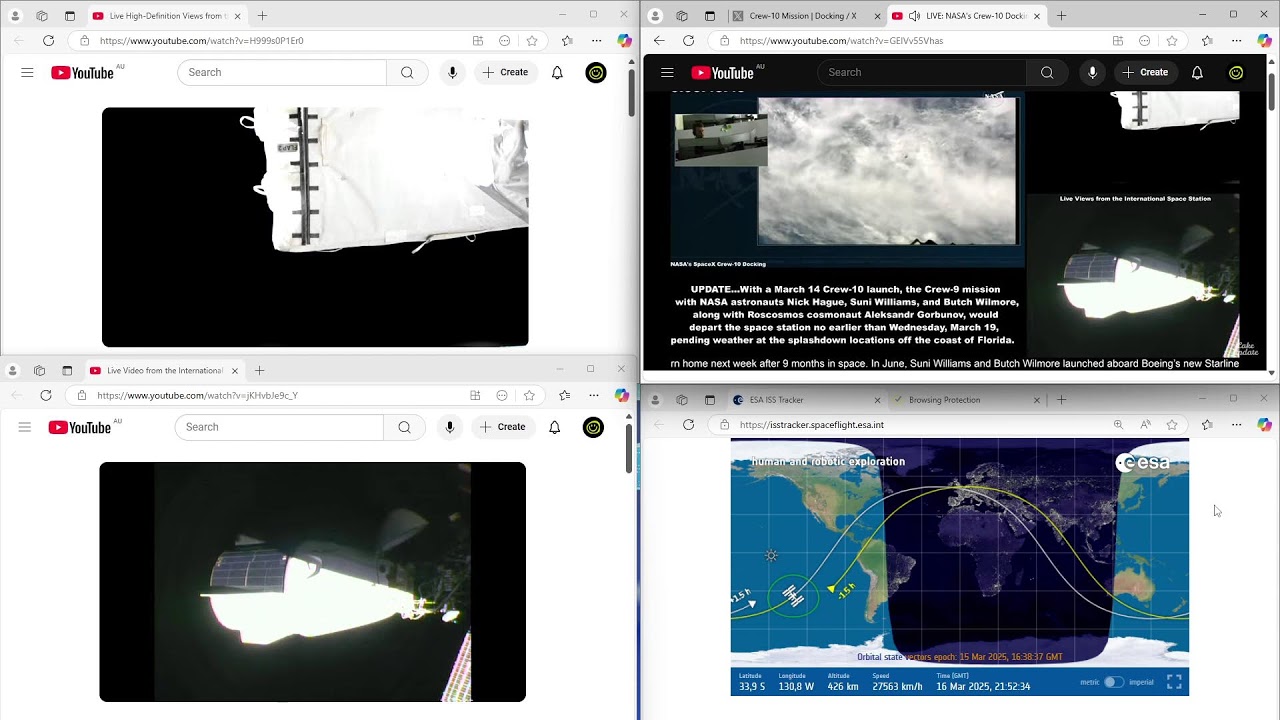This screenshot has width=1280, height=720.
Task: Select Live Video from the International tab
Action: pos(165,370)
